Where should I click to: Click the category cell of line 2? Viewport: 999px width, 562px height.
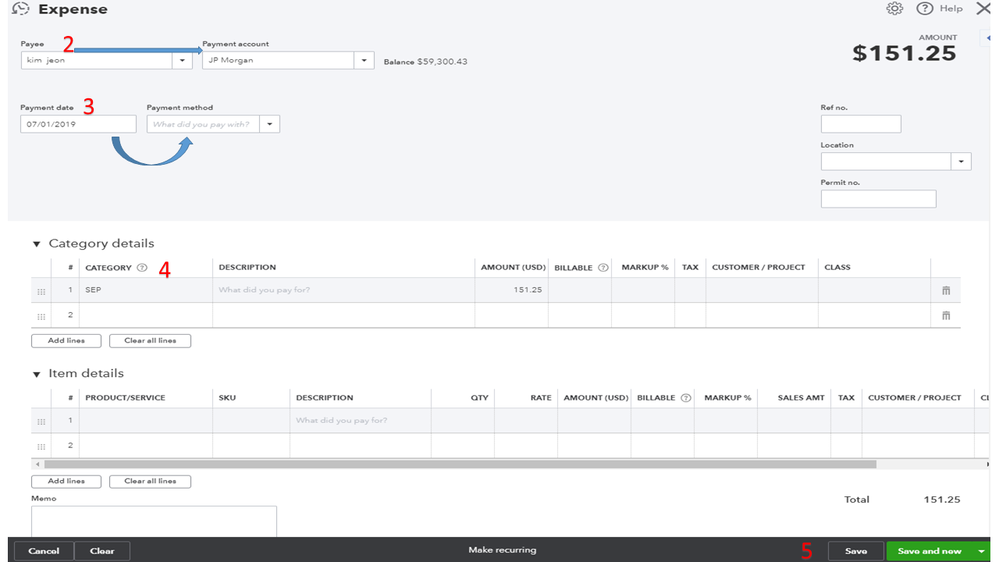pos(146,315)
